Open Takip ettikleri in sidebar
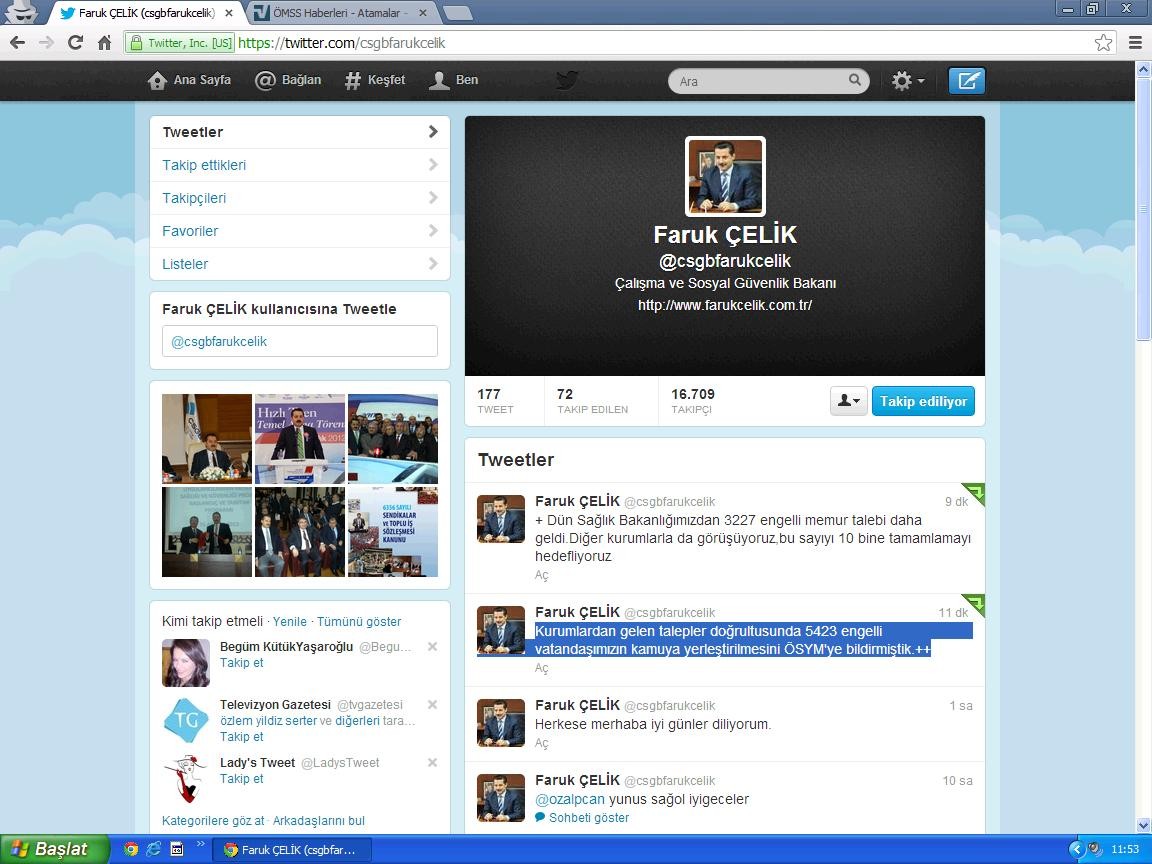Image resolution: width=1152 pixels, height=864 pixels. pyautogui.click(x=300, y=165)
